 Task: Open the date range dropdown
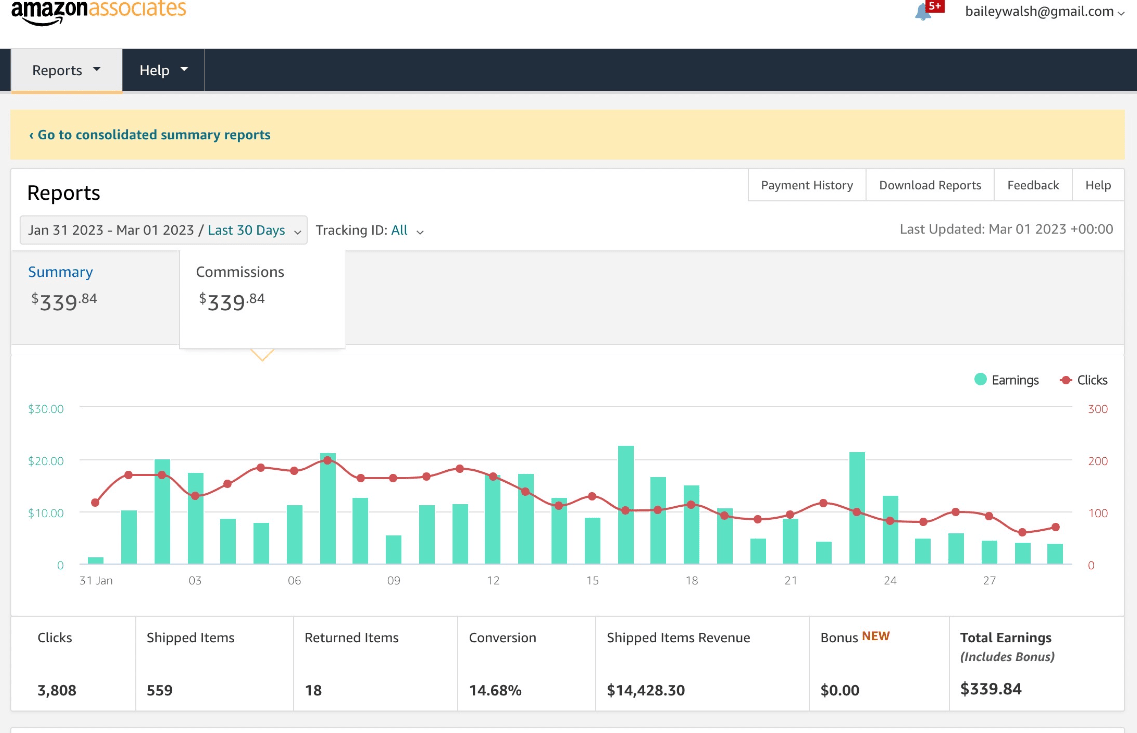pyautogui.click(x=164, y=230)
